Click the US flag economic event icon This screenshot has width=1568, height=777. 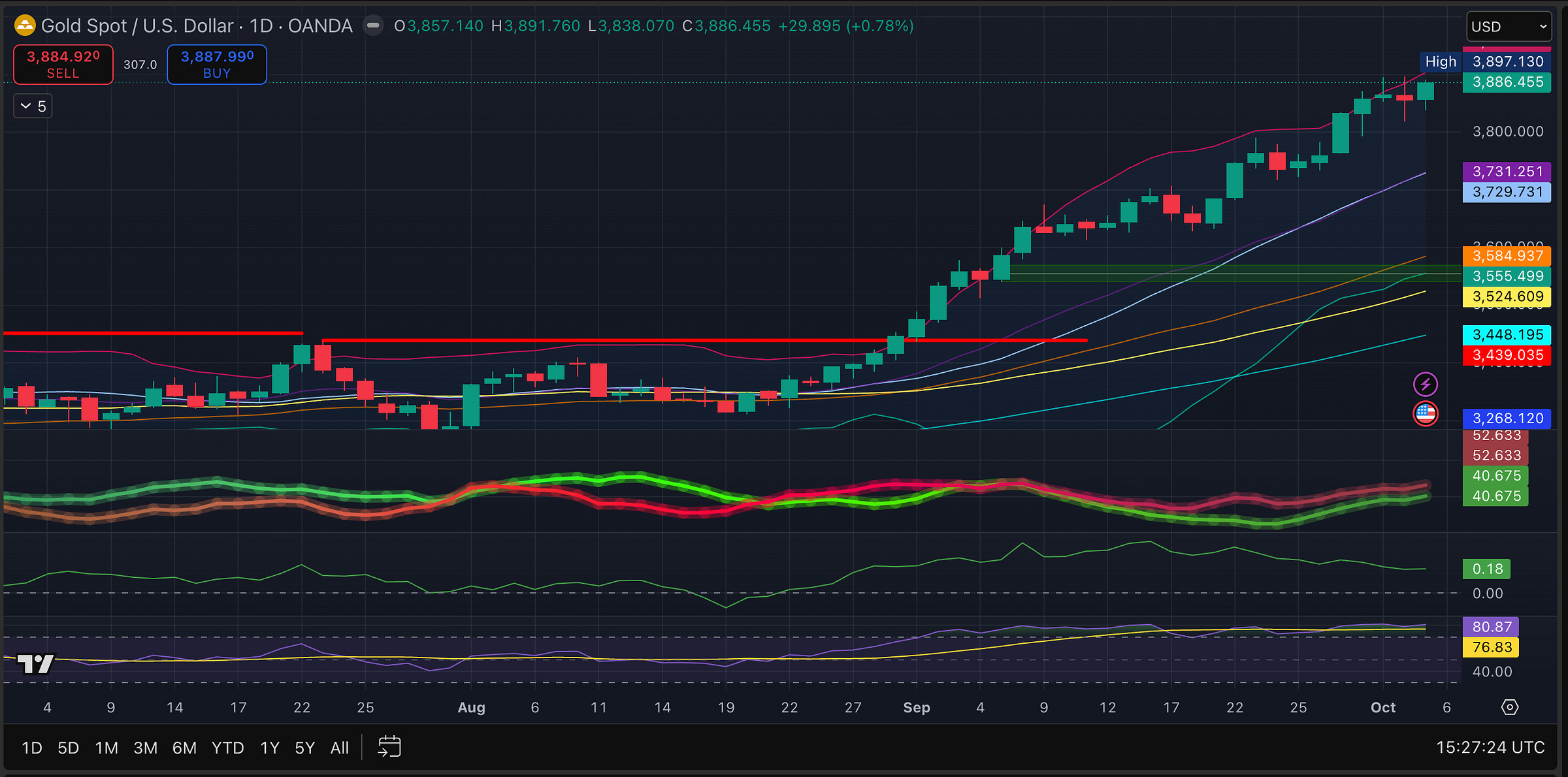tap(1425, 413)
